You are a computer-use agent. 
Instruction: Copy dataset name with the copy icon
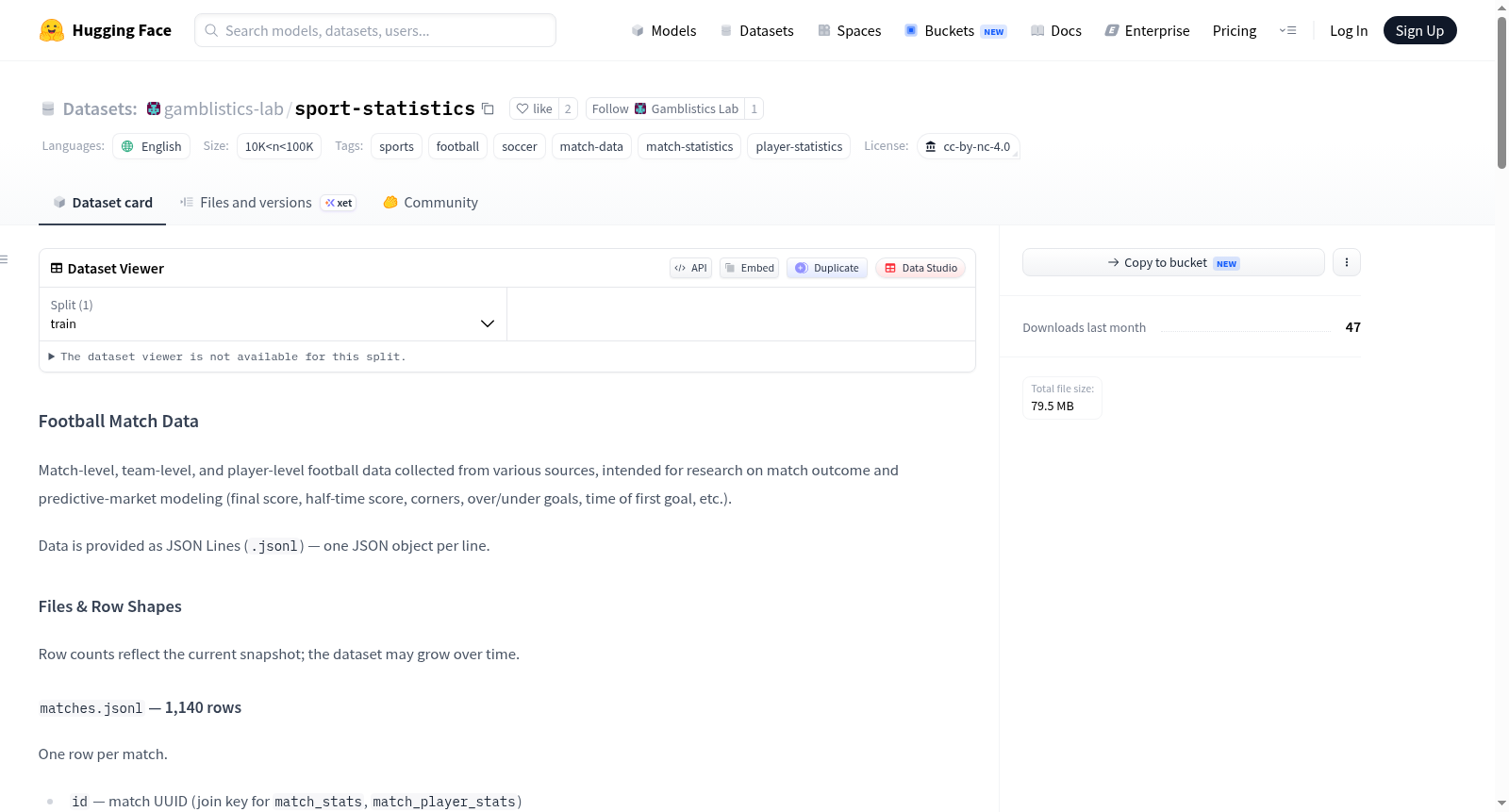click(x=488, y=108)
